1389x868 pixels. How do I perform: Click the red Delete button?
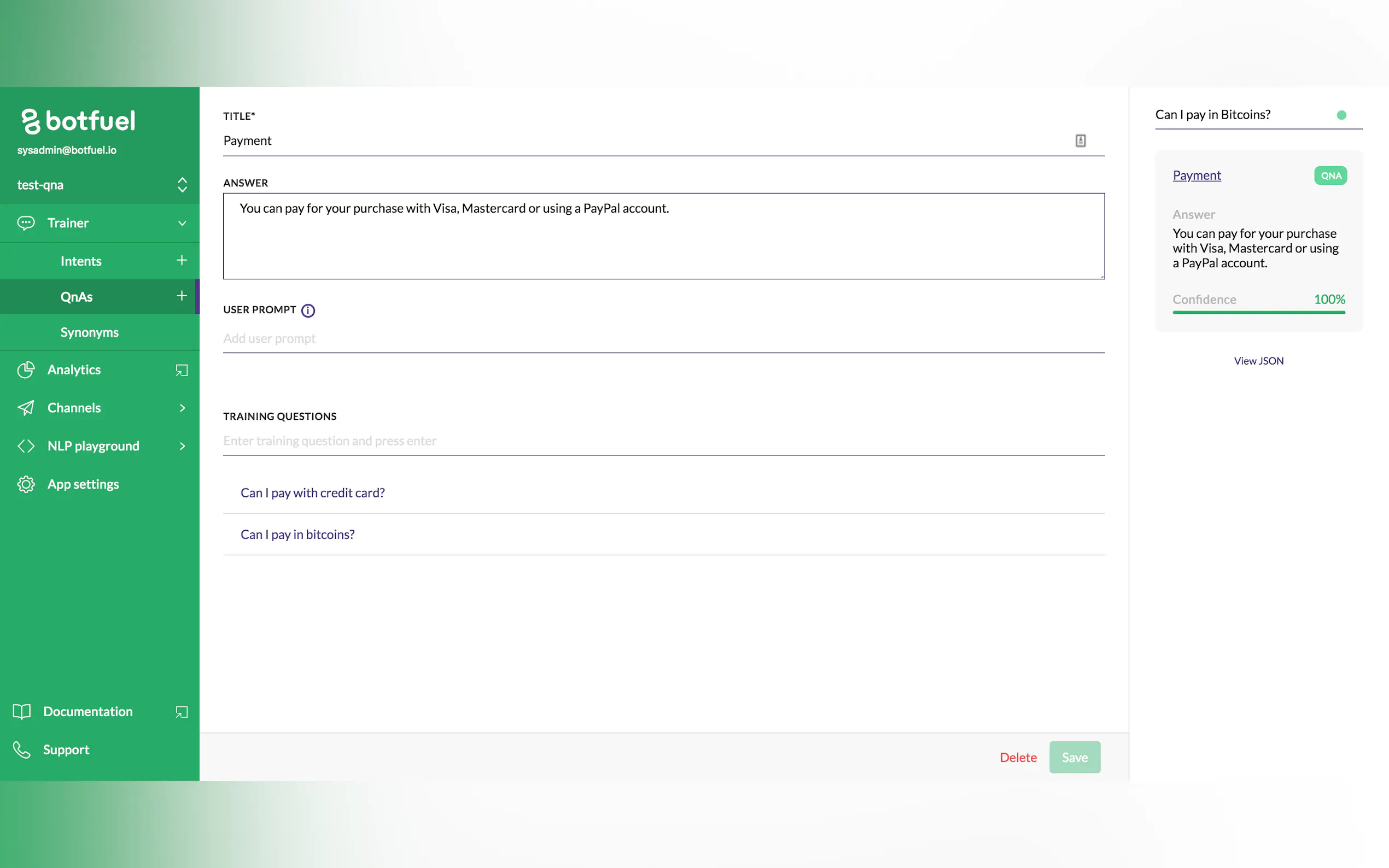point(1018,757)
